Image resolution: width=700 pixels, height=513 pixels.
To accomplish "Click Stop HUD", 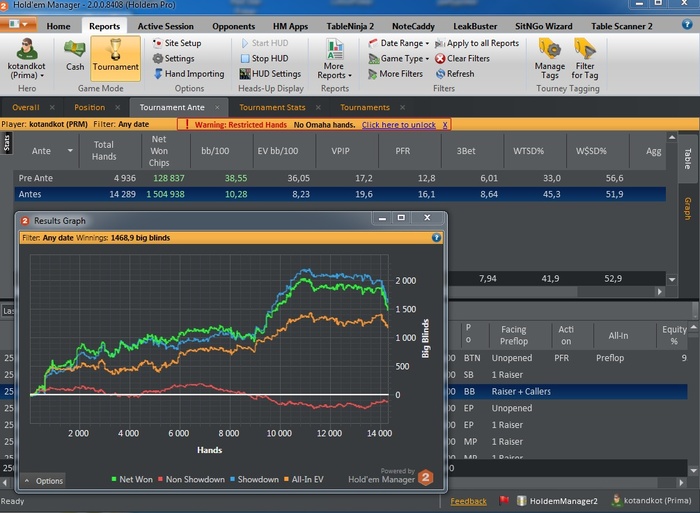I will click(265, 58).
